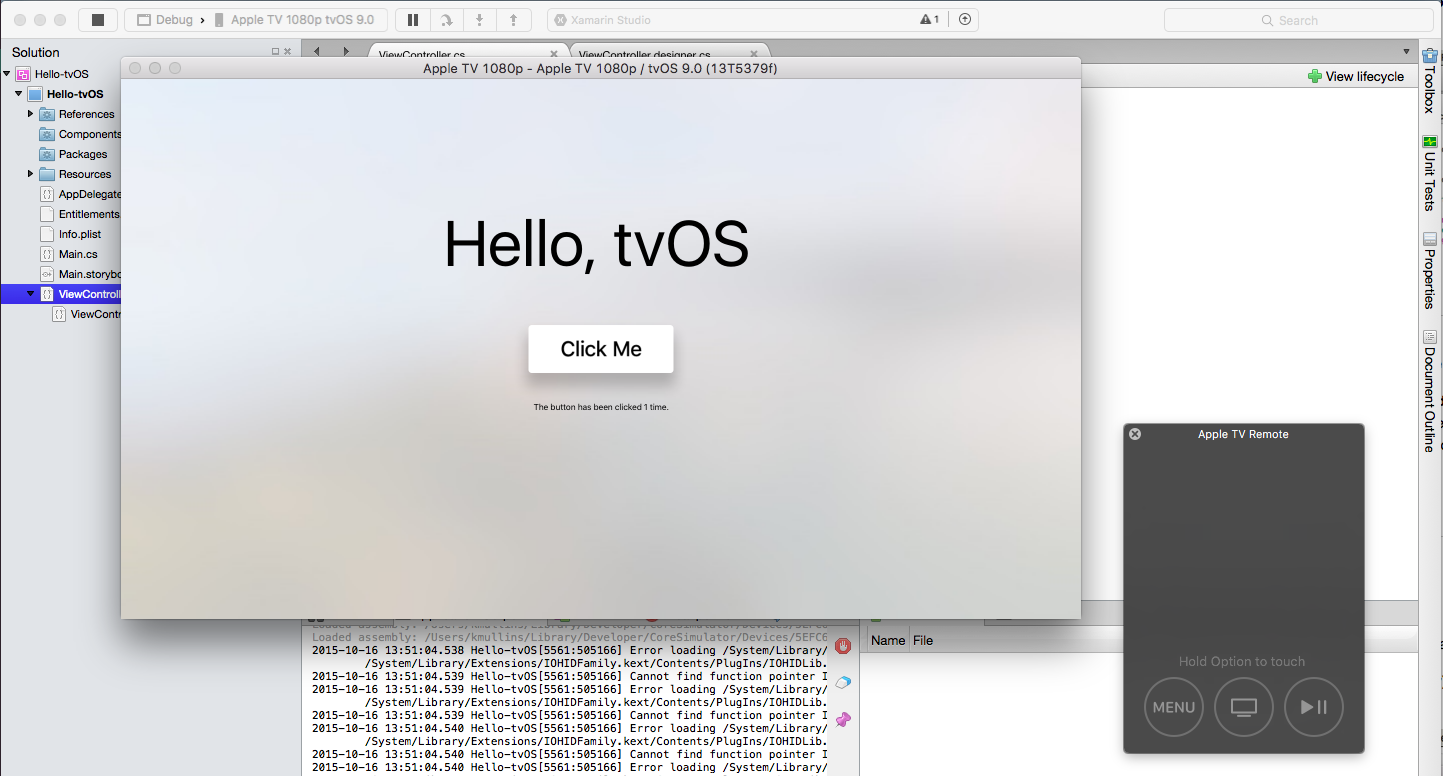The height and width of the screenshot is (776, 1443).
Task: Click the Search field in the toolbar
Action: [1298, 20]
